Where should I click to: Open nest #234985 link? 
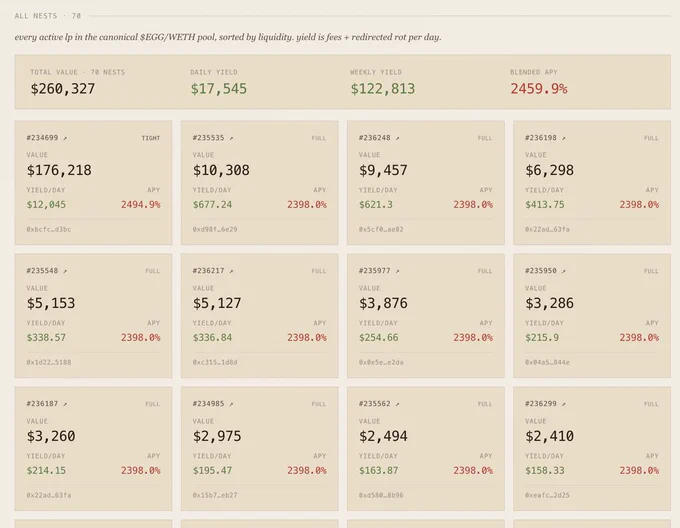[x=208, y=404]
